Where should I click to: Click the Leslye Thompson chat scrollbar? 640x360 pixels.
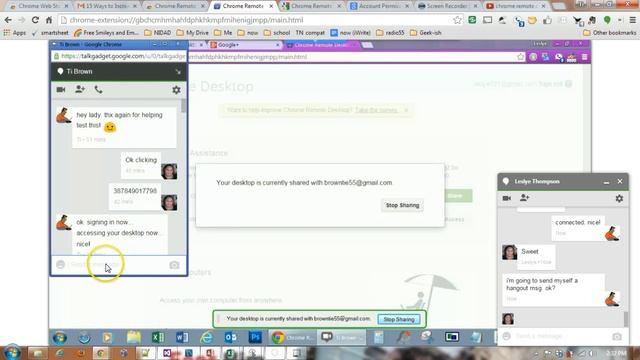click(x=626, y=319)
